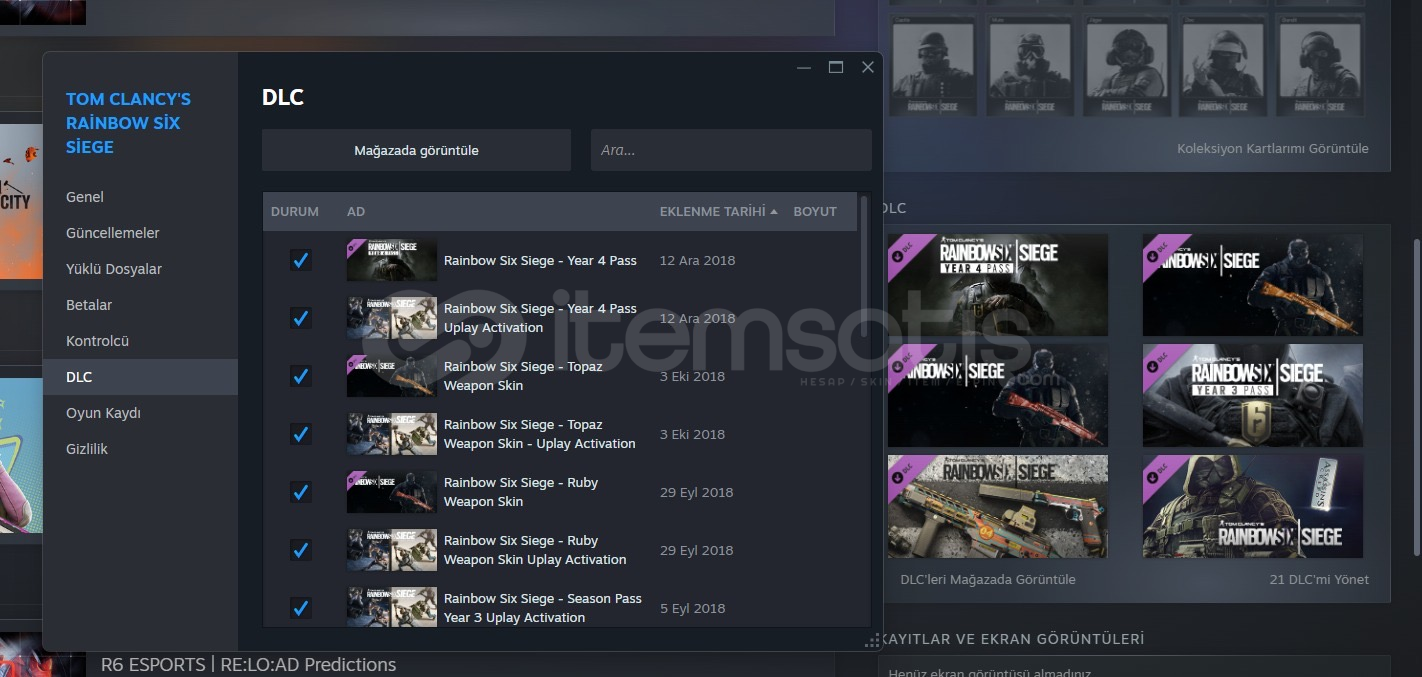Click the 21 DLC'mi Yönet link
Screen dimensions: 1422x677
[x=1319, y=579]
